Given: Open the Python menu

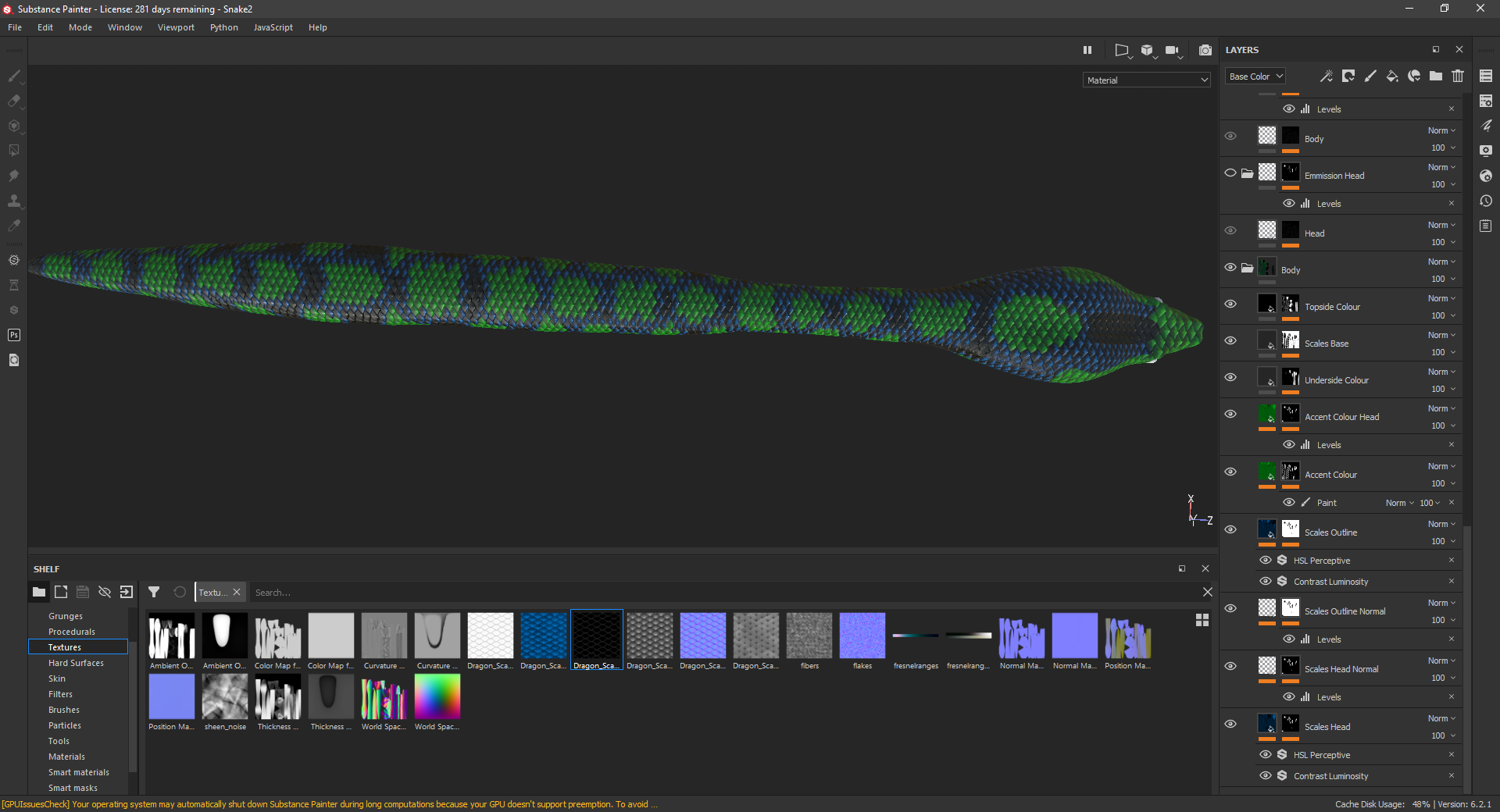Looking at the screenshot, I should (x=223, y=27).
